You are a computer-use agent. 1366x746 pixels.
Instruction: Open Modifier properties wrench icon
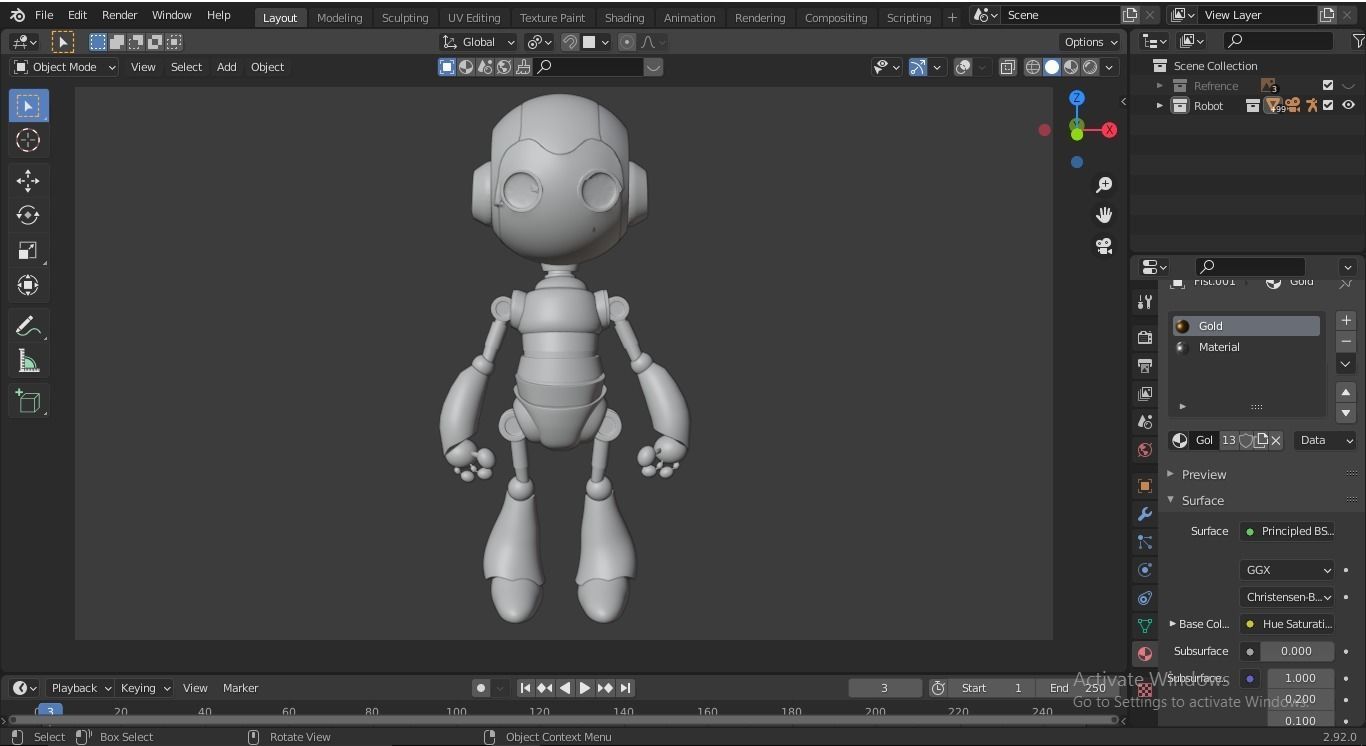pyautogui.click(x=1145, y=514)
